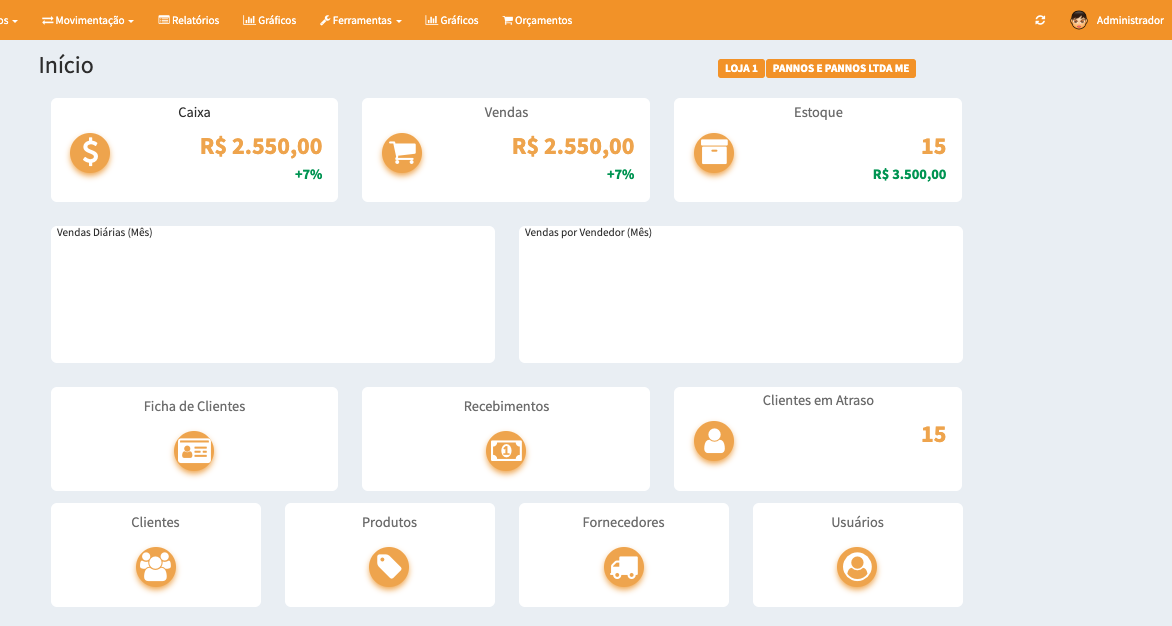
Task: Click the Estoque archive box icon
Action: pyautogui.click(x=714, y=153)
